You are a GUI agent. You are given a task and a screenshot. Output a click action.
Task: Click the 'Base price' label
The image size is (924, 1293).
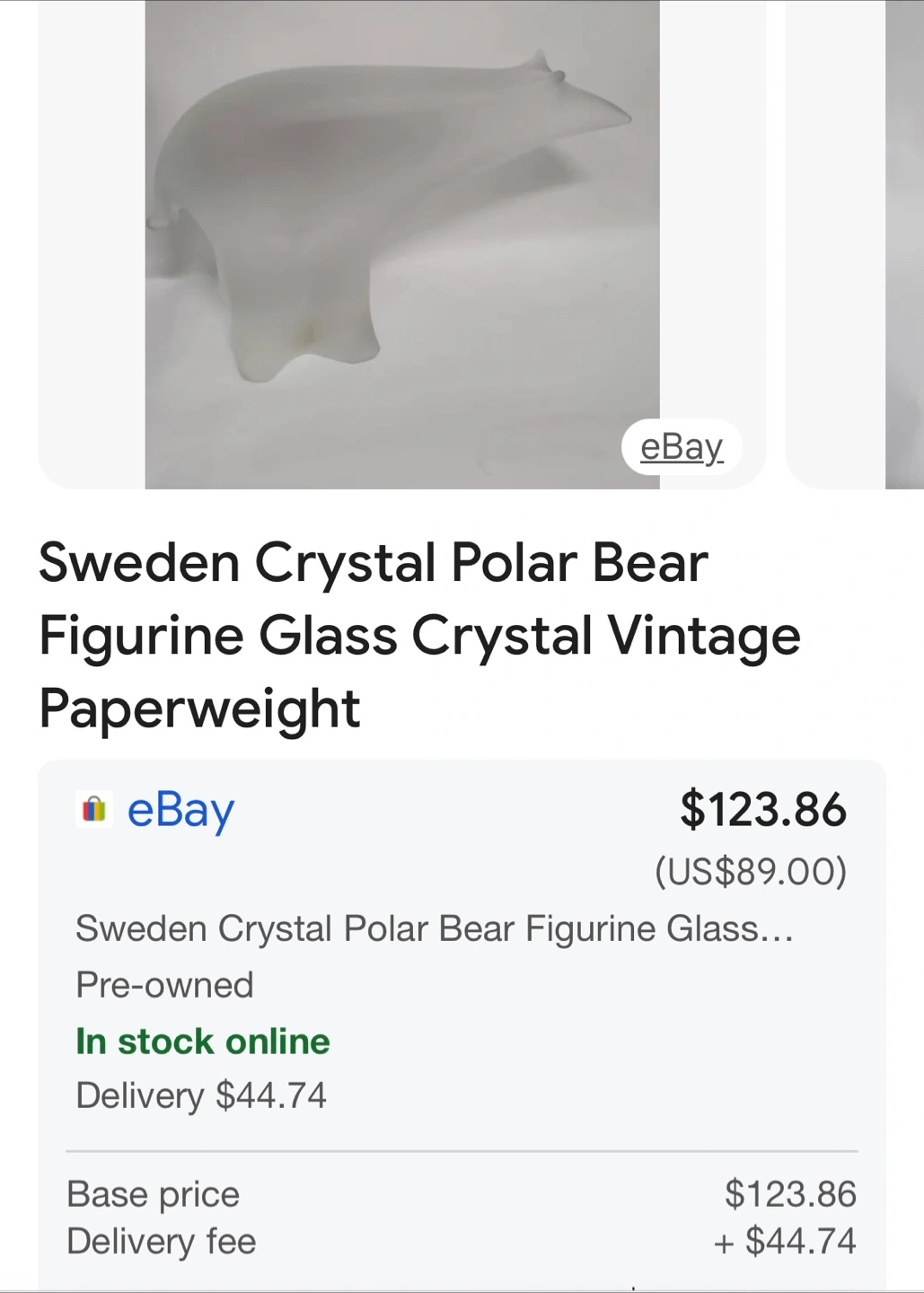153,1194
